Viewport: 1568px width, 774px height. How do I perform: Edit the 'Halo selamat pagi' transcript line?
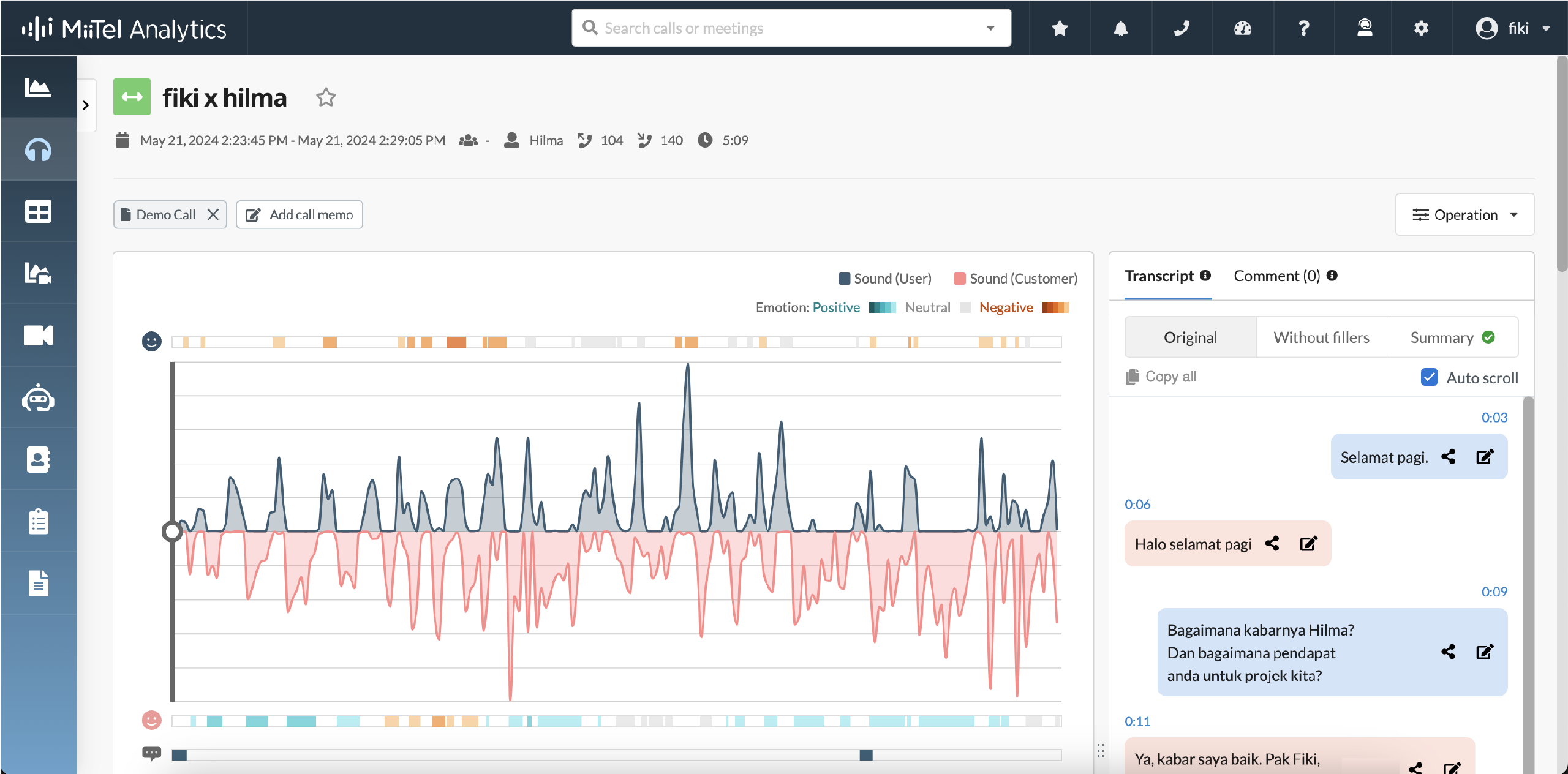1308,544
